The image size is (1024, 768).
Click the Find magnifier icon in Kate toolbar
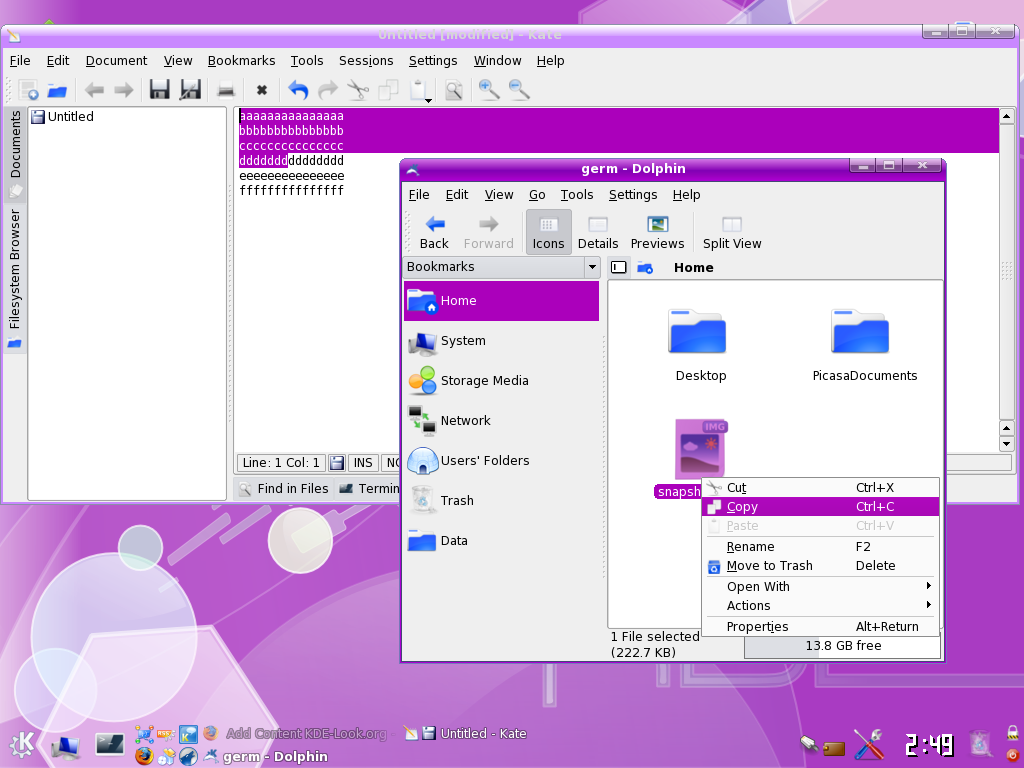tap(454, 89)
